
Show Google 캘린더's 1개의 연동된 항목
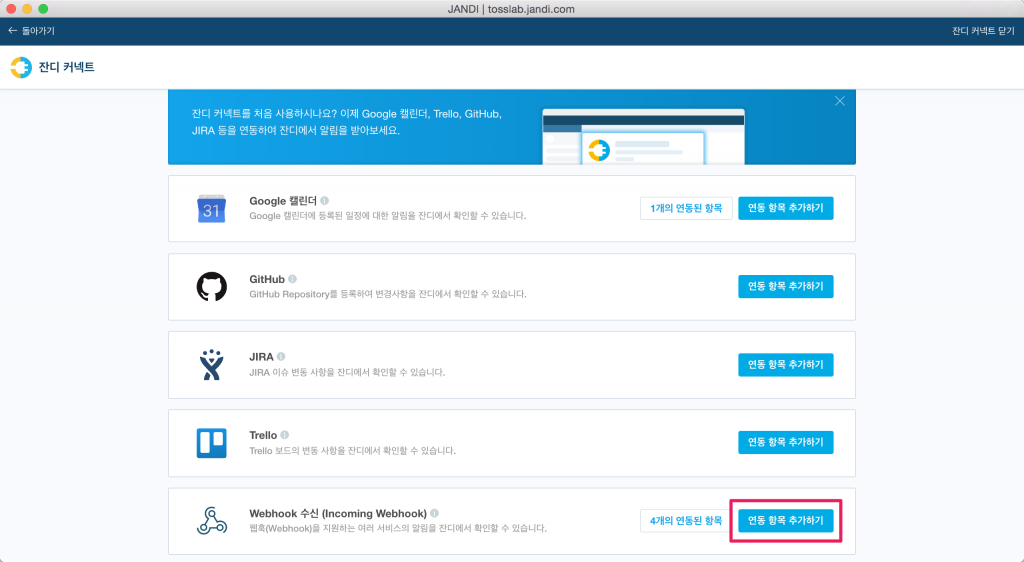tap(685, 208)
